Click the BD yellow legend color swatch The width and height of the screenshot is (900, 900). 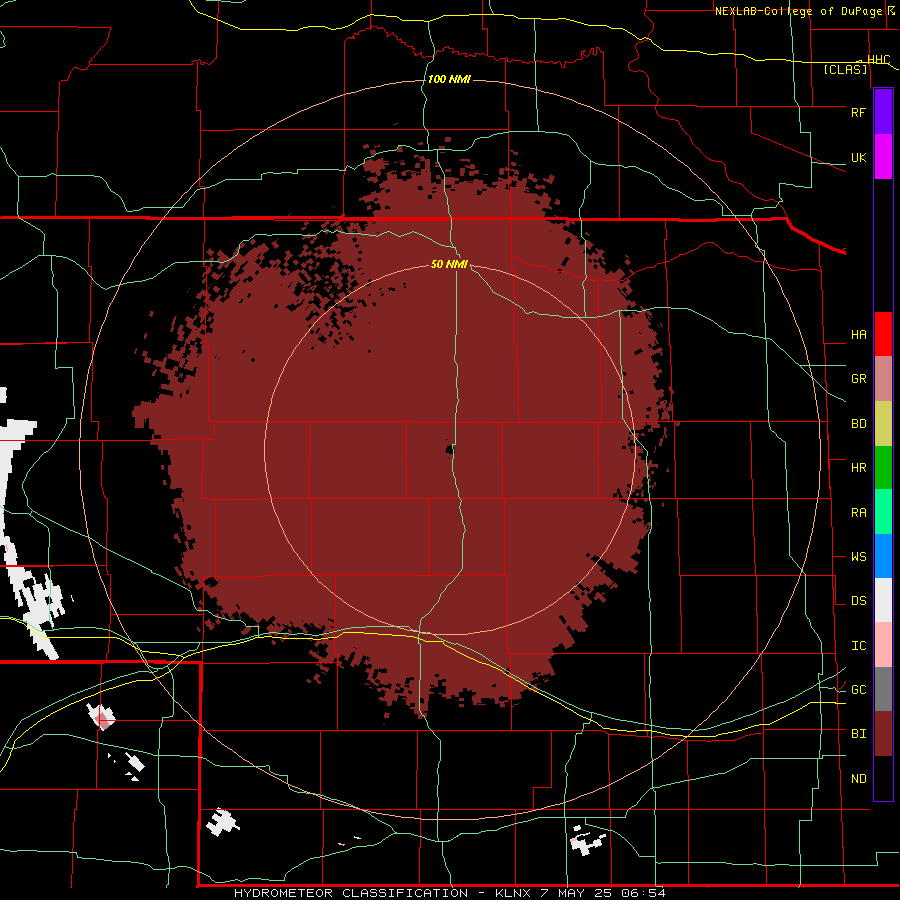[x=883, y=424]
